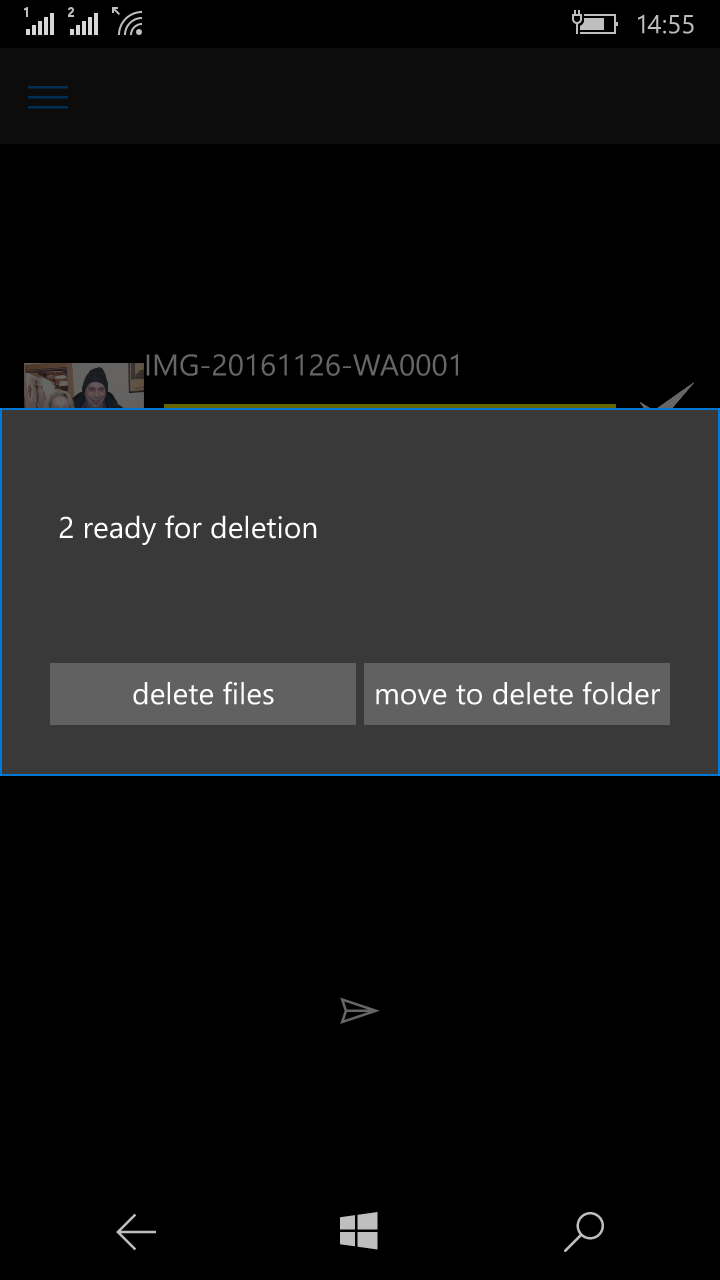The width and height of the screenshot is (720, 1280).
Task: Tap the send arrow icon
Action: [359, 1011]
